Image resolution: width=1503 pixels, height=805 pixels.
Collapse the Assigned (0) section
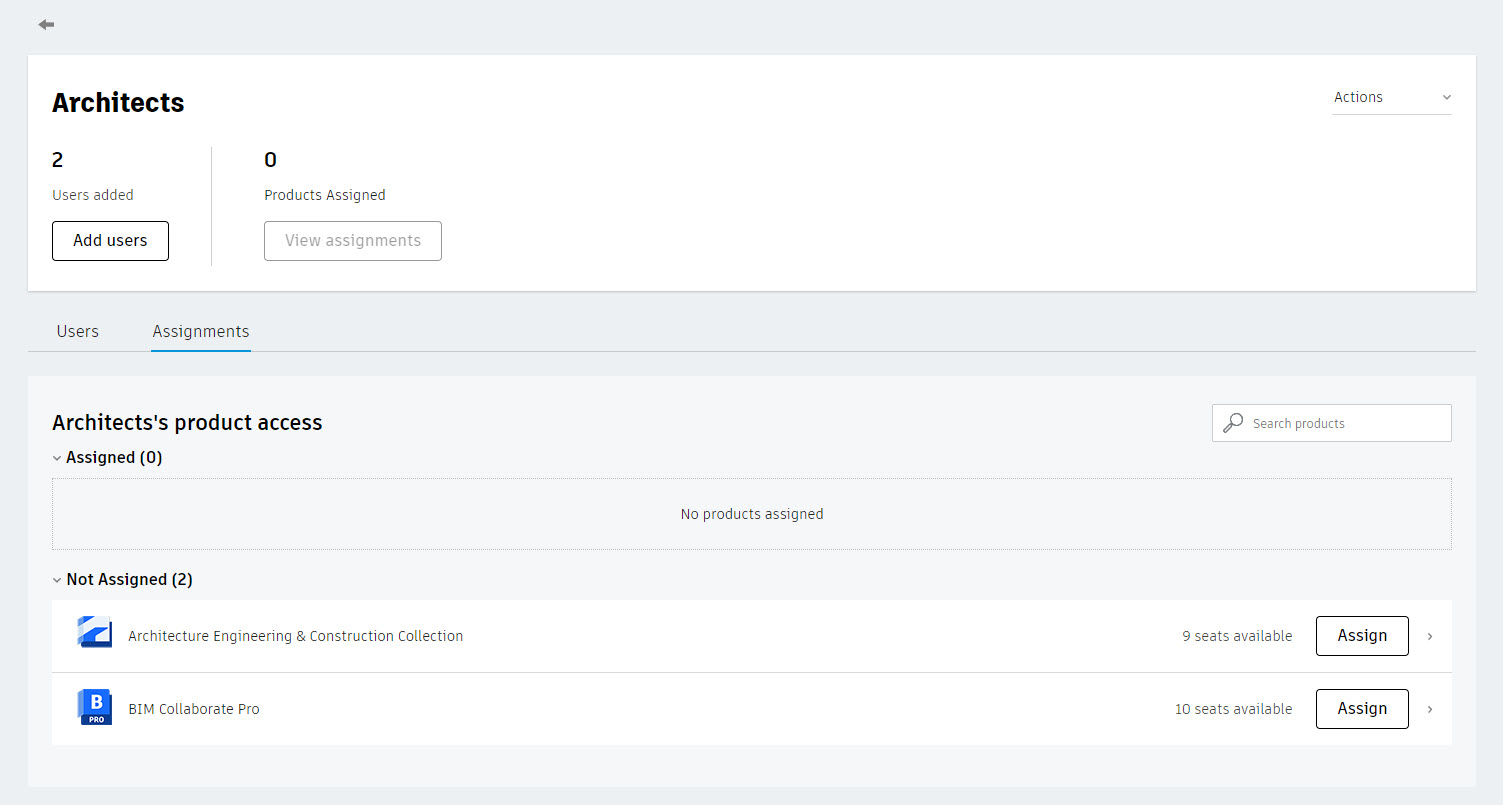pos(58,458)
